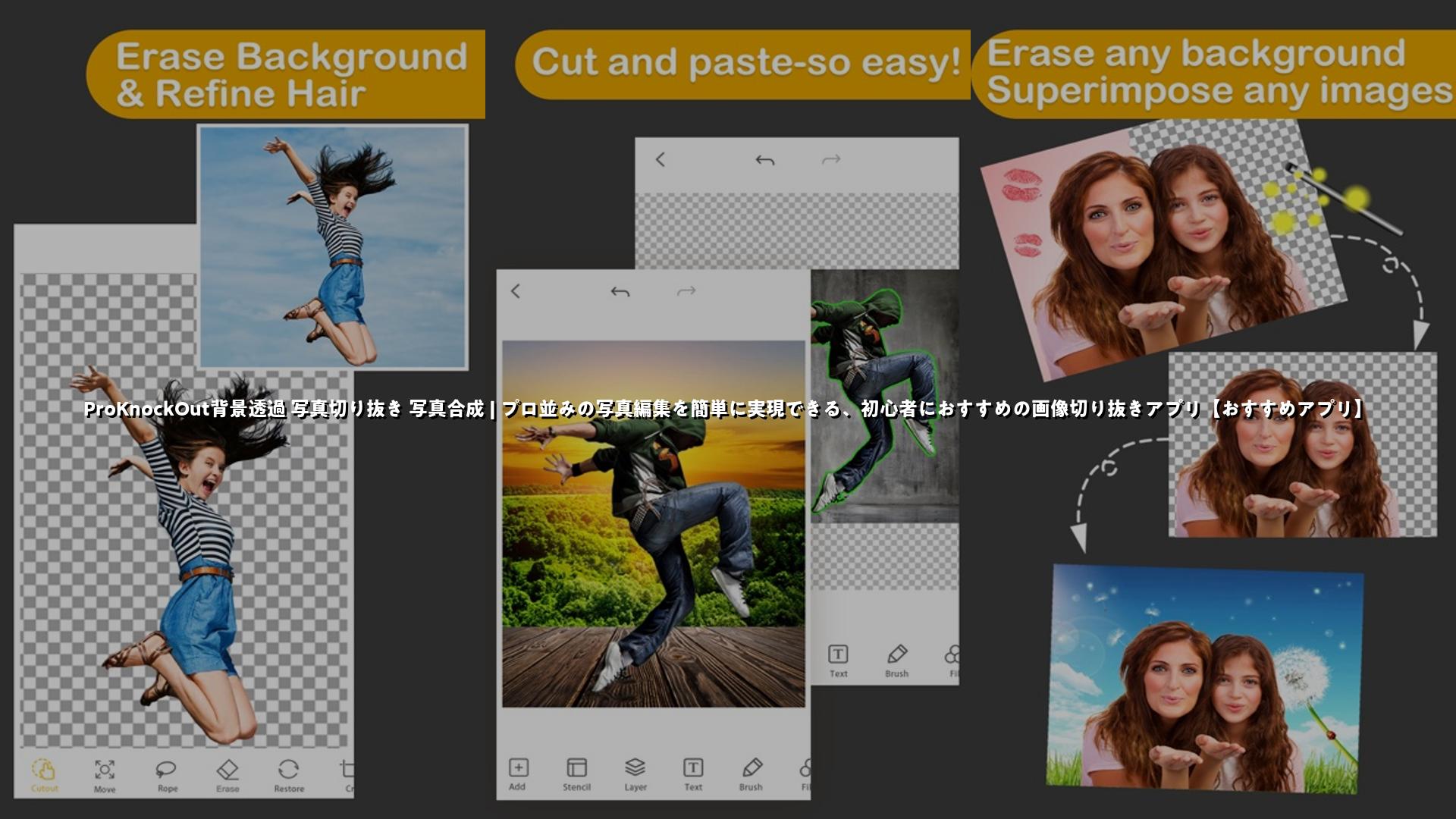This screenshot has height=819, width=1456.
Task: Click the "Cut and paste-so easy!" banner
Action: (x=743, y=64)
